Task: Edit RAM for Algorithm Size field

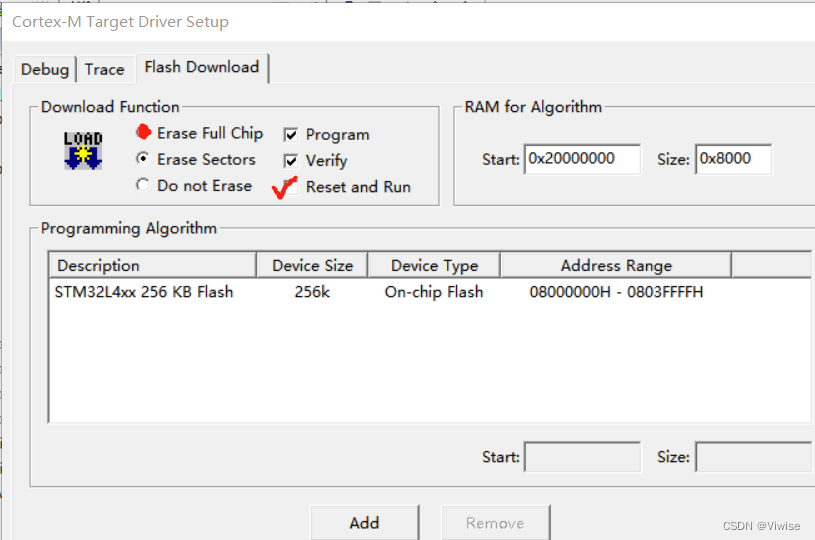Action: point(733,159)
